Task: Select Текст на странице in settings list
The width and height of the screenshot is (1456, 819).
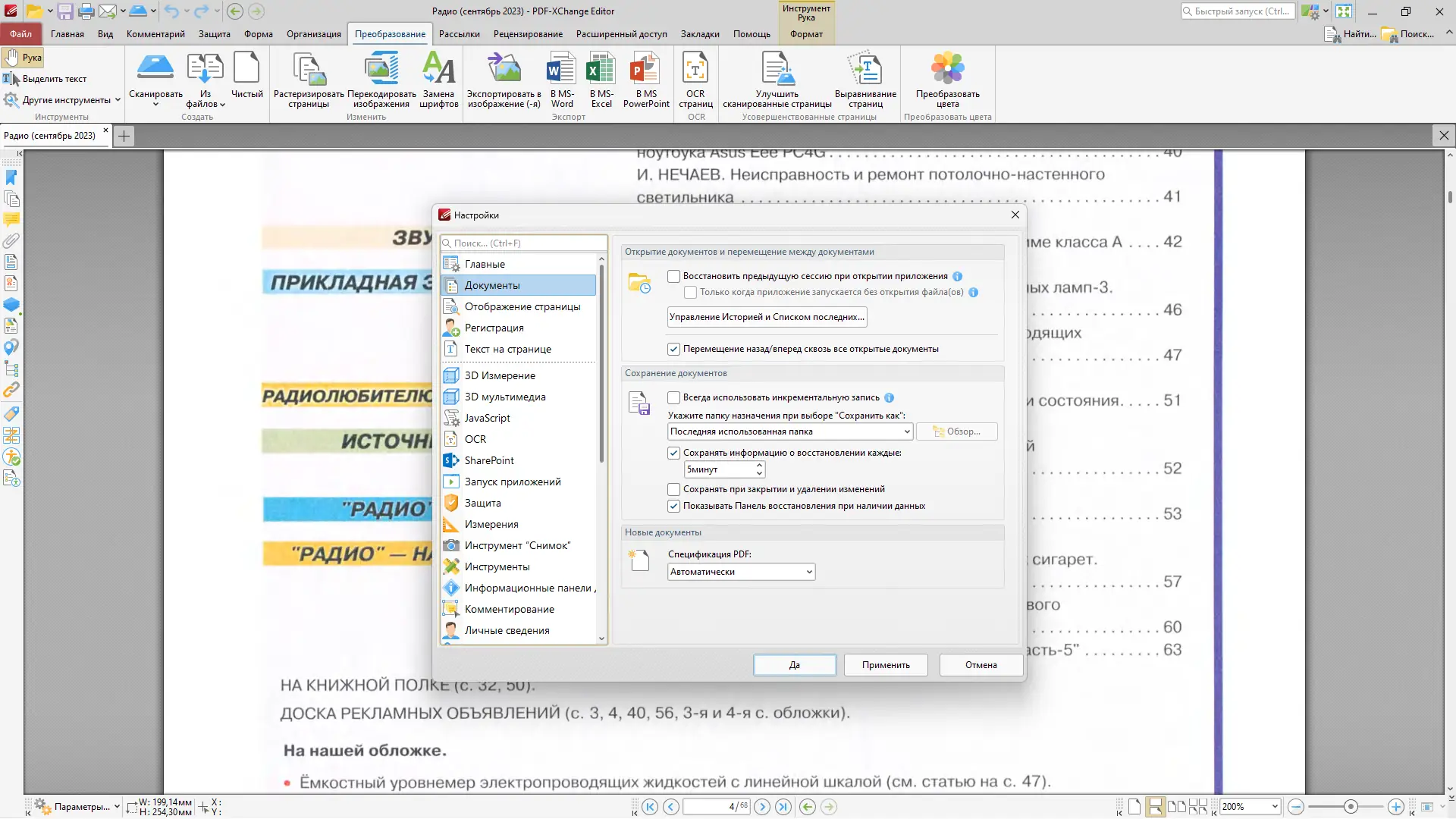Action: (507, 349)
